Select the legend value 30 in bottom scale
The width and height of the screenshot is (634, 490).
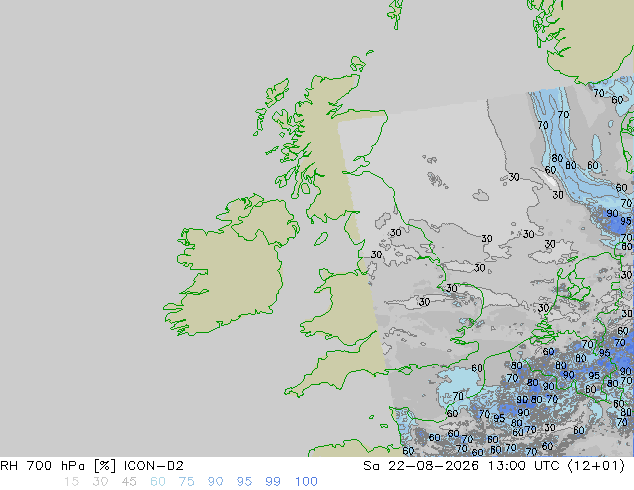(x=100, y=482)
